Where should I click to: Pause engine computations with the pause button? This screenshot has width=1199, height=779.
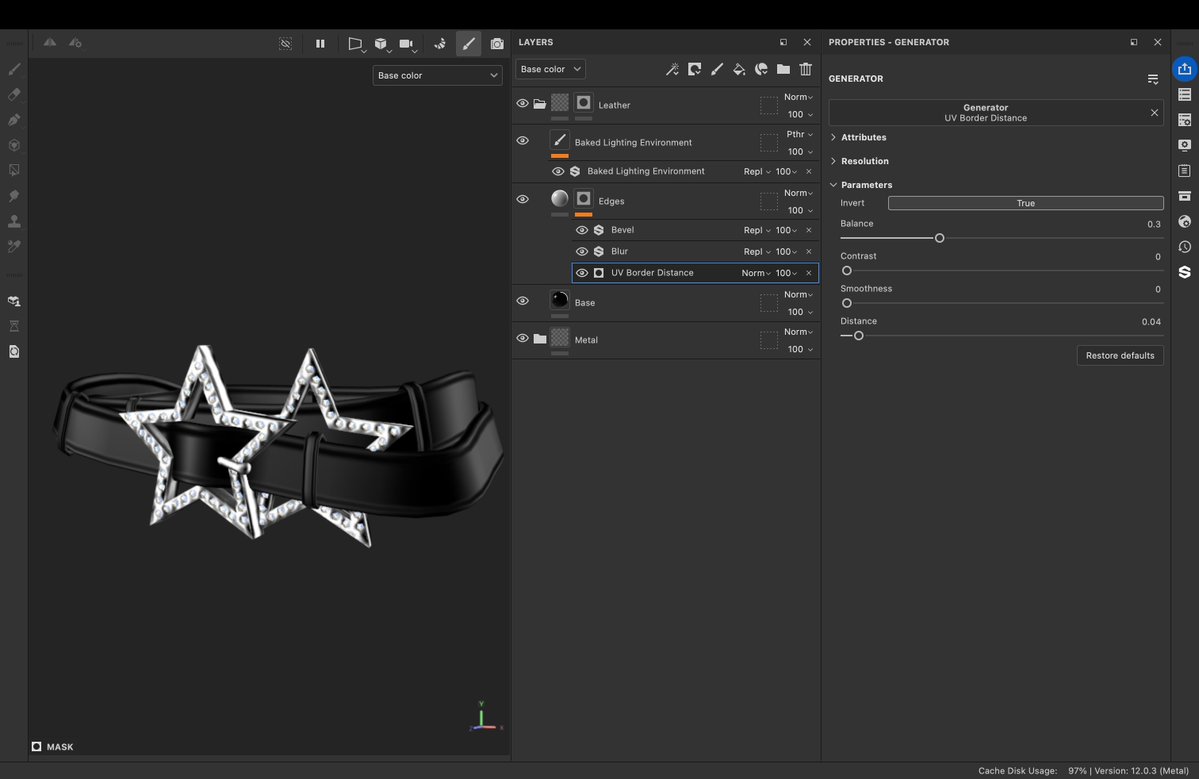click(320, 44)
